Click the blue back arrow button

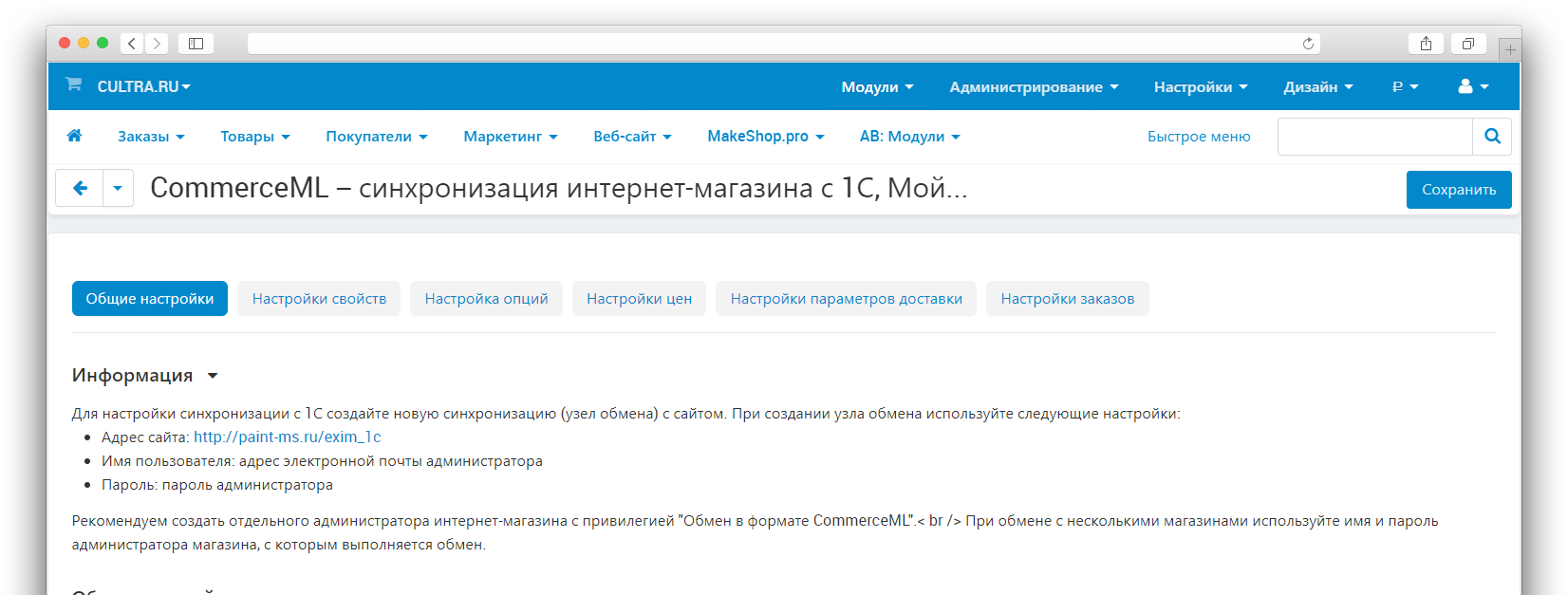point(81,188)
